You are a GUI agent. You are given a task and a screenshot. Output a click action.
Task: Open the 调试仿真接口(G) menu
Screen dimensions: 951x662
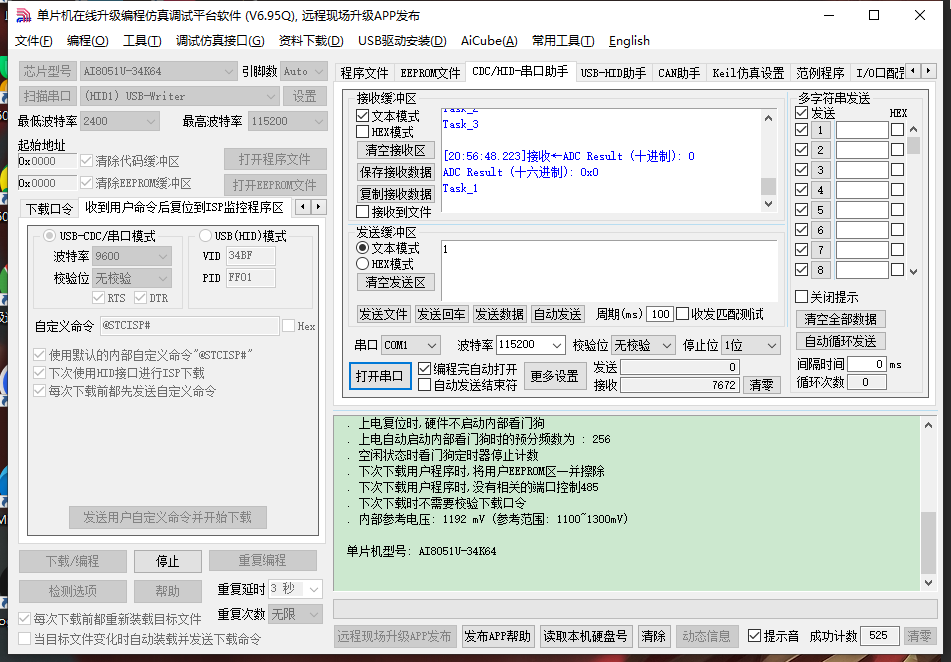[220, 41]
